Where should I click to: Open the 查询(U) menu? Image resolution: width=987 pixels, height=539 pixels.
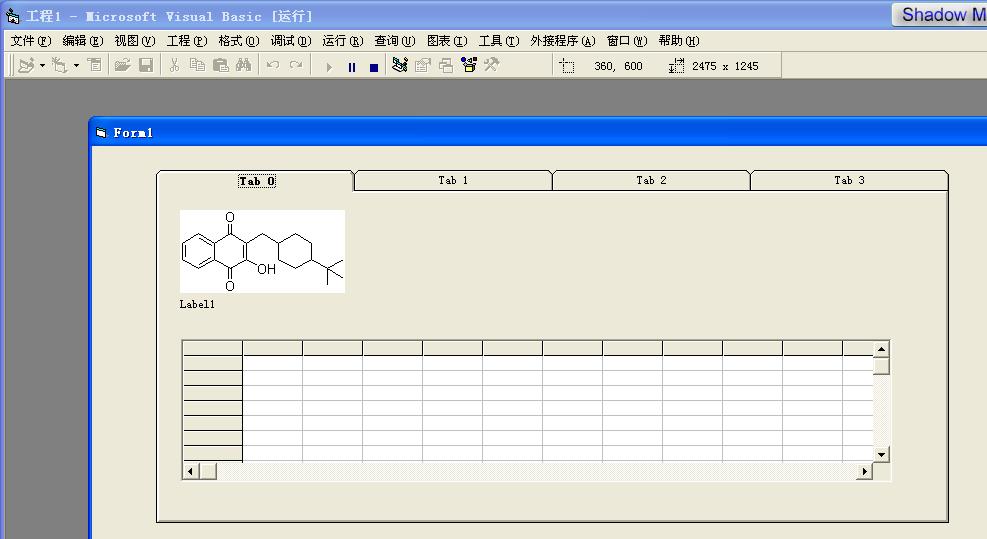point(395,41)
